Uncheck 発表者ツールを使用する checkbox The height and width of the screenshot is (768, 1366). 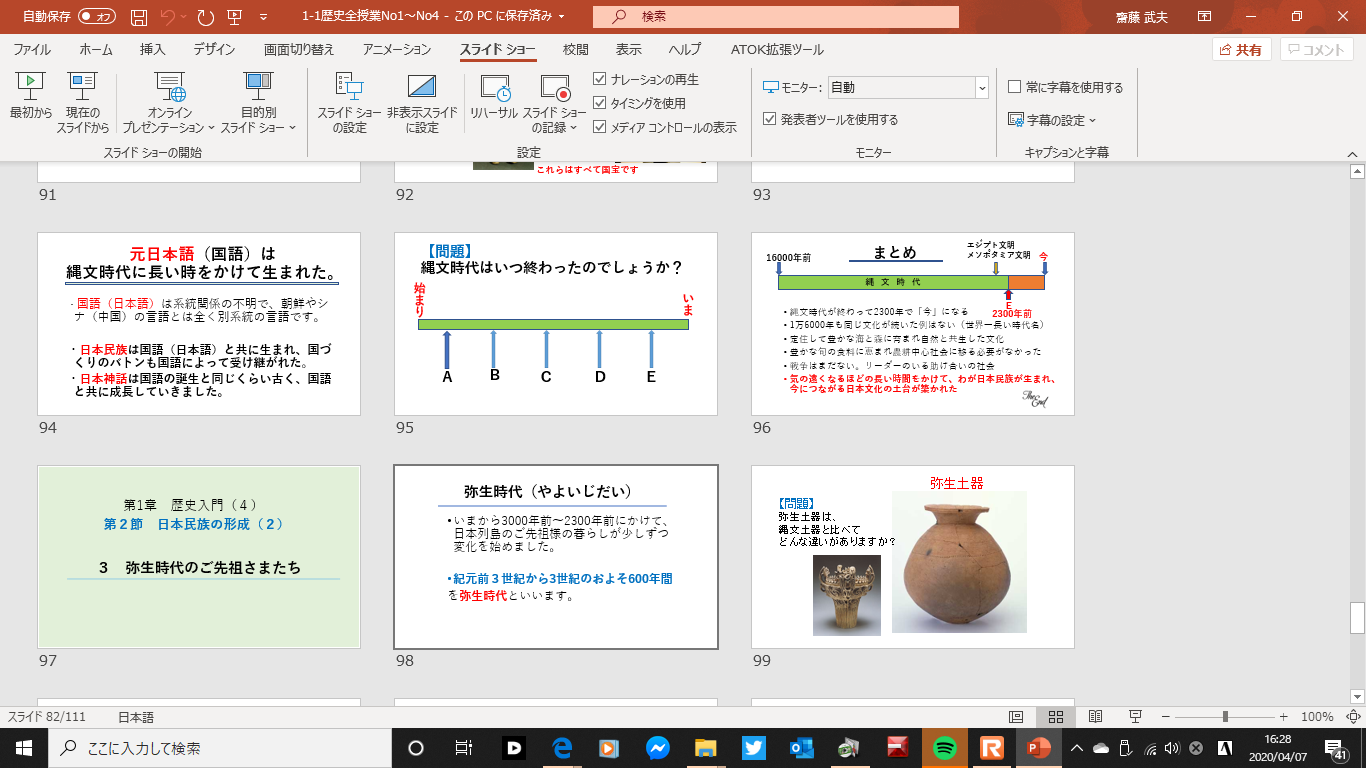(769, 119)
